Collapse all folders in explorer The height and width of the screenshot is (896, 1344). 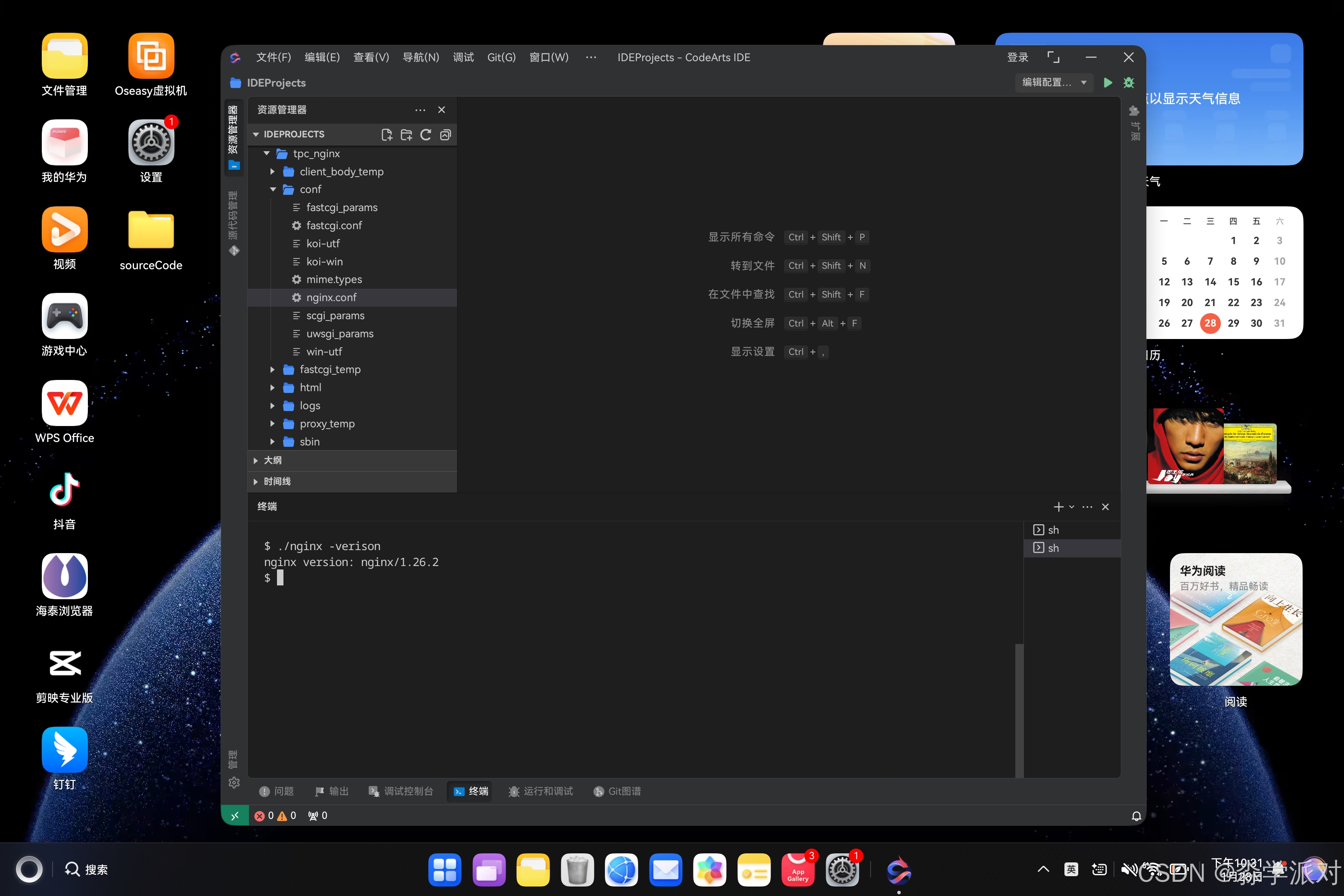[445, 134]
